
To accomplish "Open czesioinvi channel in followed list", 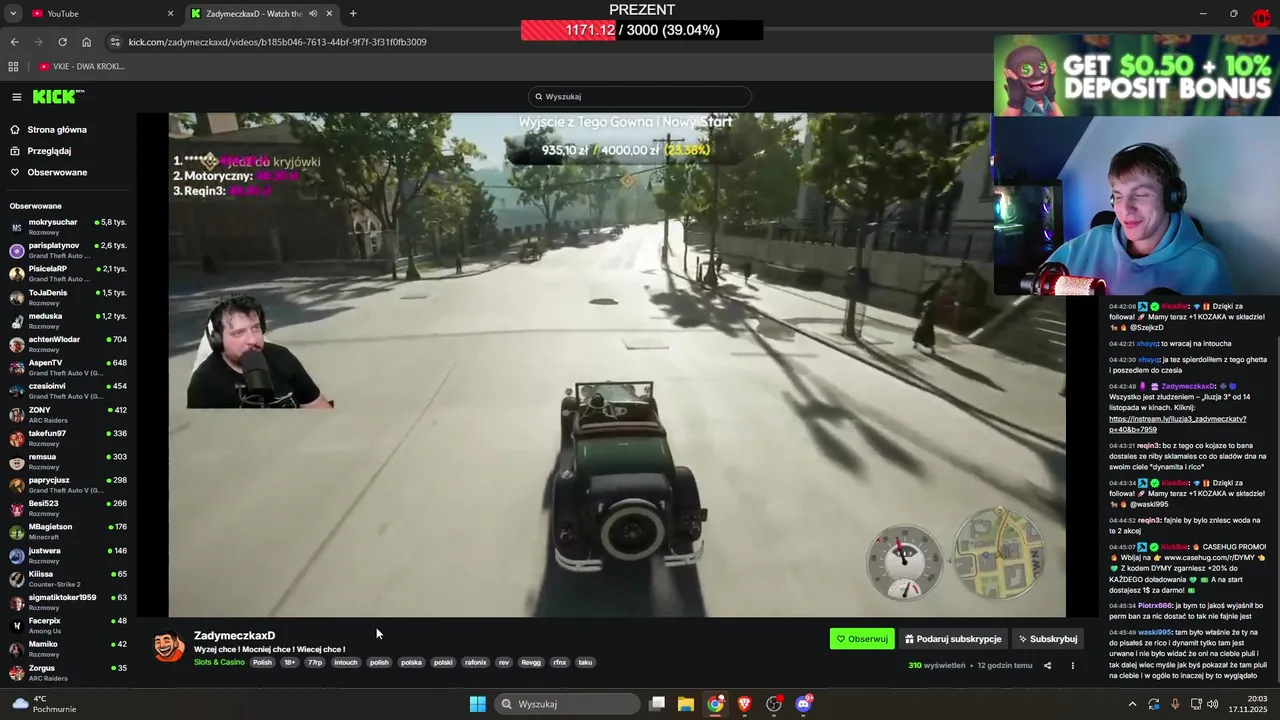I will pos(68,391).
